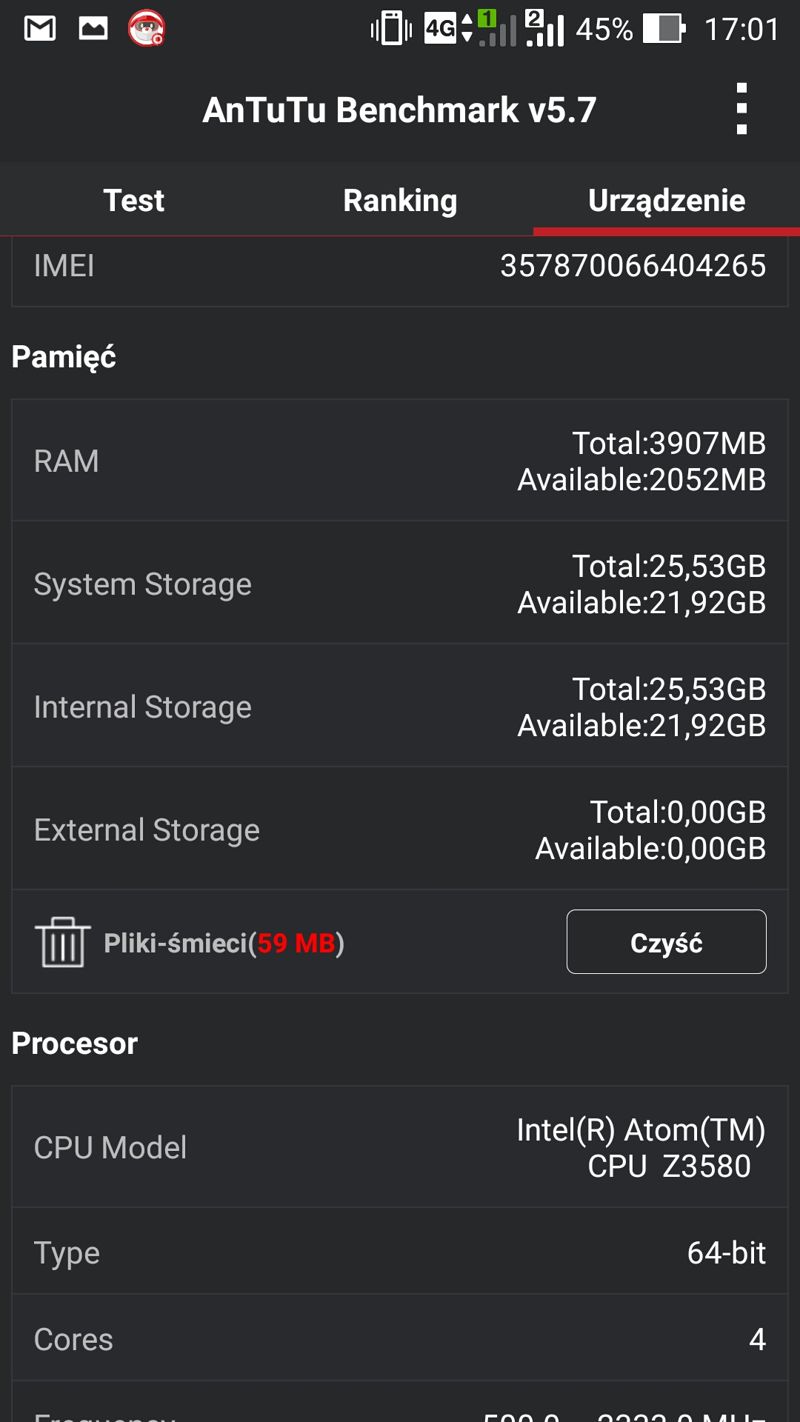The image size is (800, 1422).
Task: Tap the red AnTuTu mascot notification icon
Action: 147,29
